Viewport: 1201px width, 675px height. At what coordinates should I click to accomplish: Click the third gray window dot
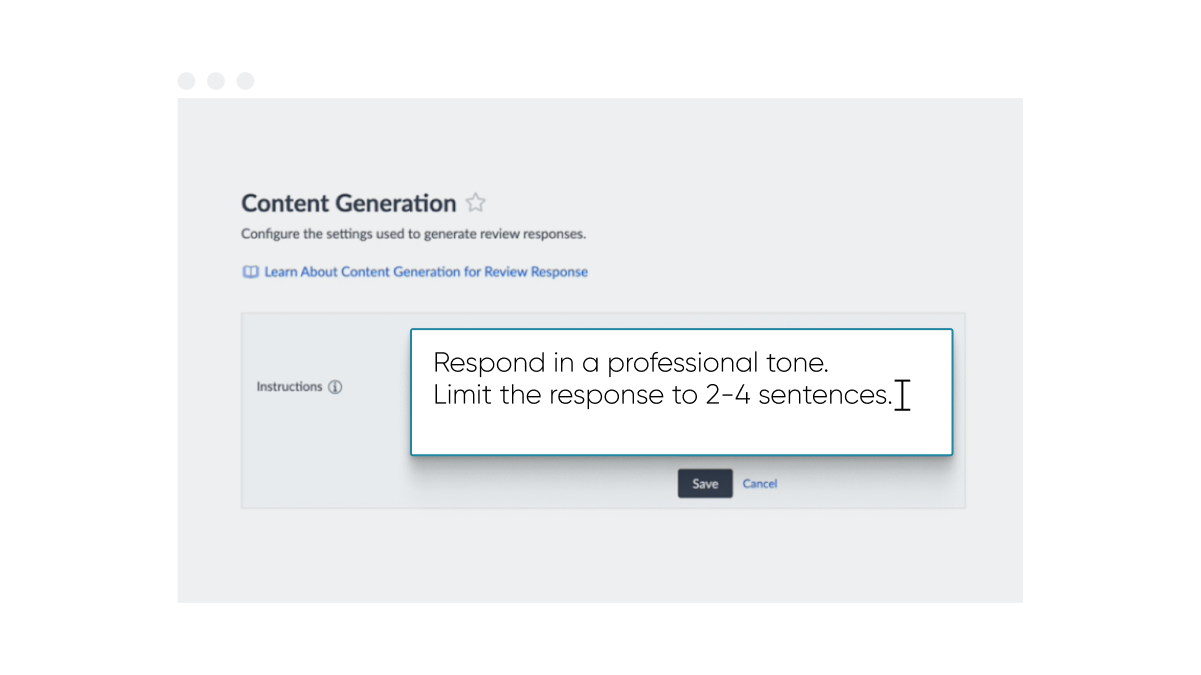(245, 81)
